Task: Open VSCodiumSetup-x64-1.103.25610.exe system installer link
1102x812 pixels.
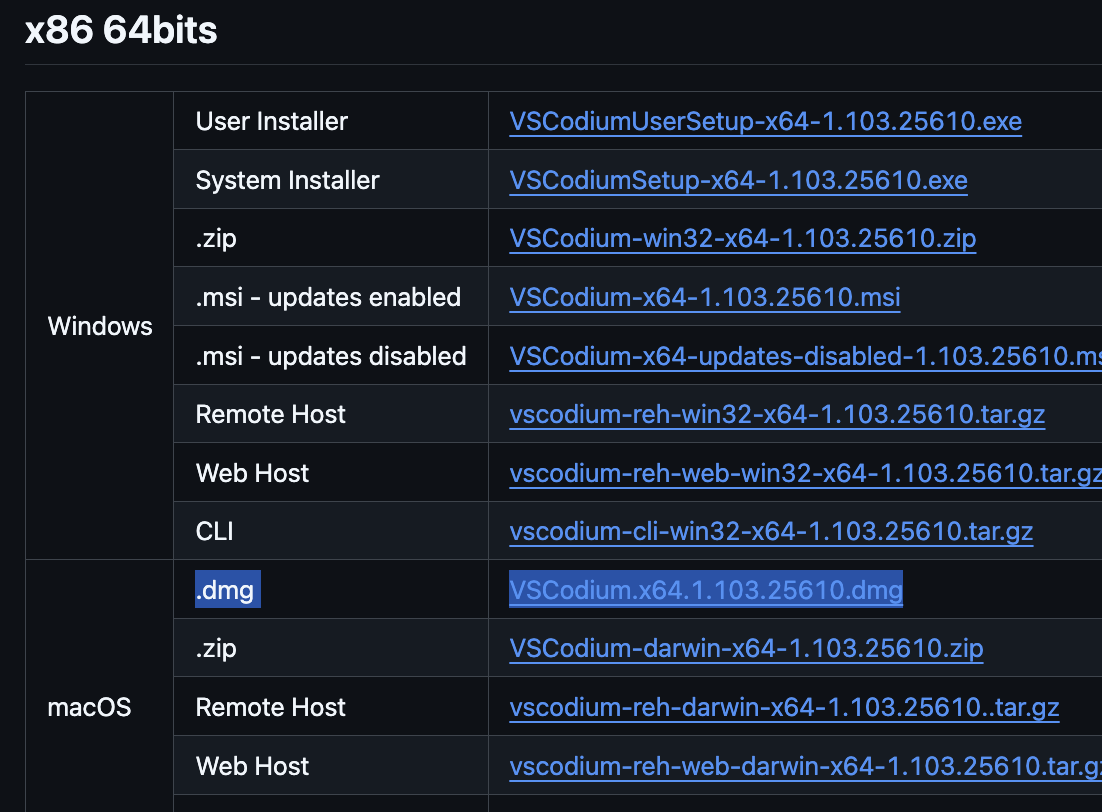Action: click(x=738, y=180)
